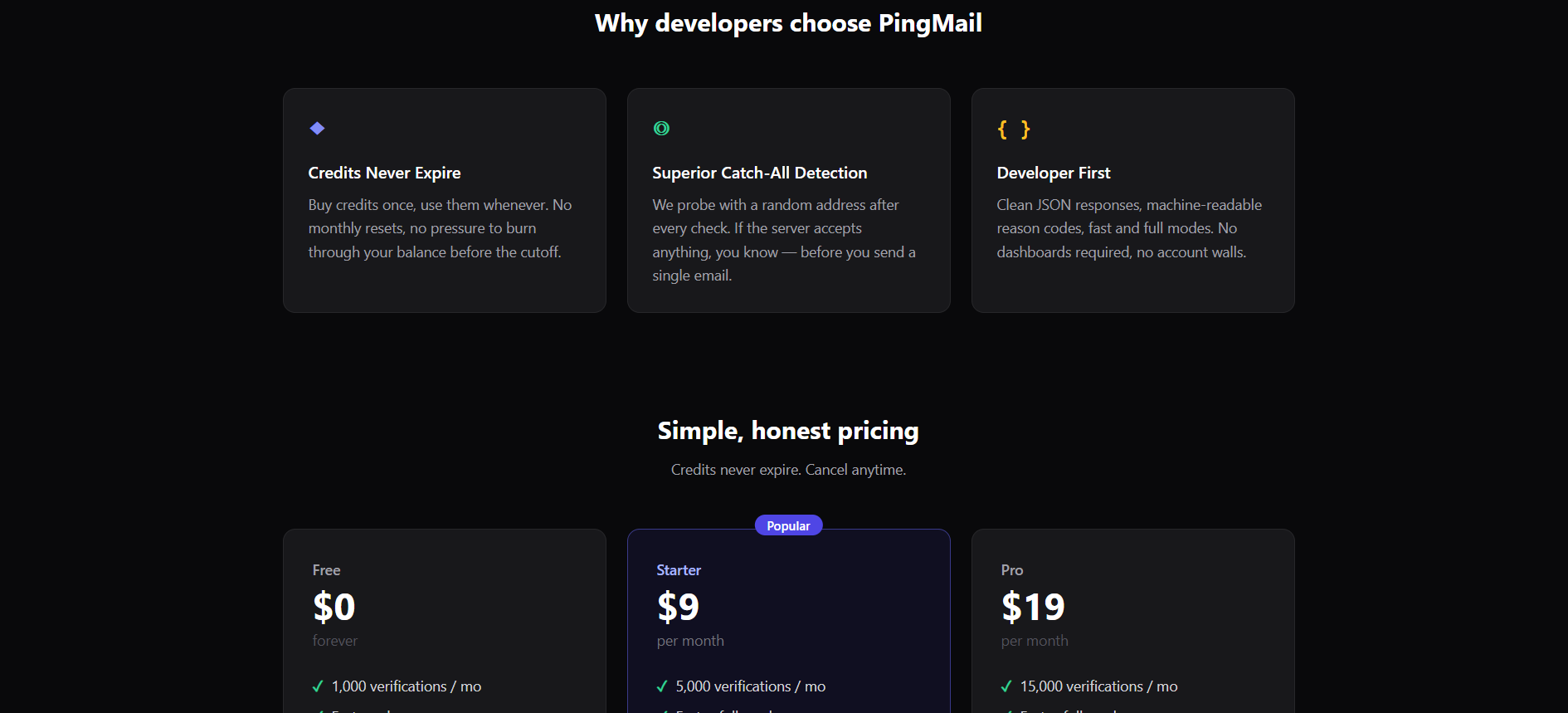
Task: Click the Credits never expire. Cancel anytime. subtitle
Action: coord(788,470)
